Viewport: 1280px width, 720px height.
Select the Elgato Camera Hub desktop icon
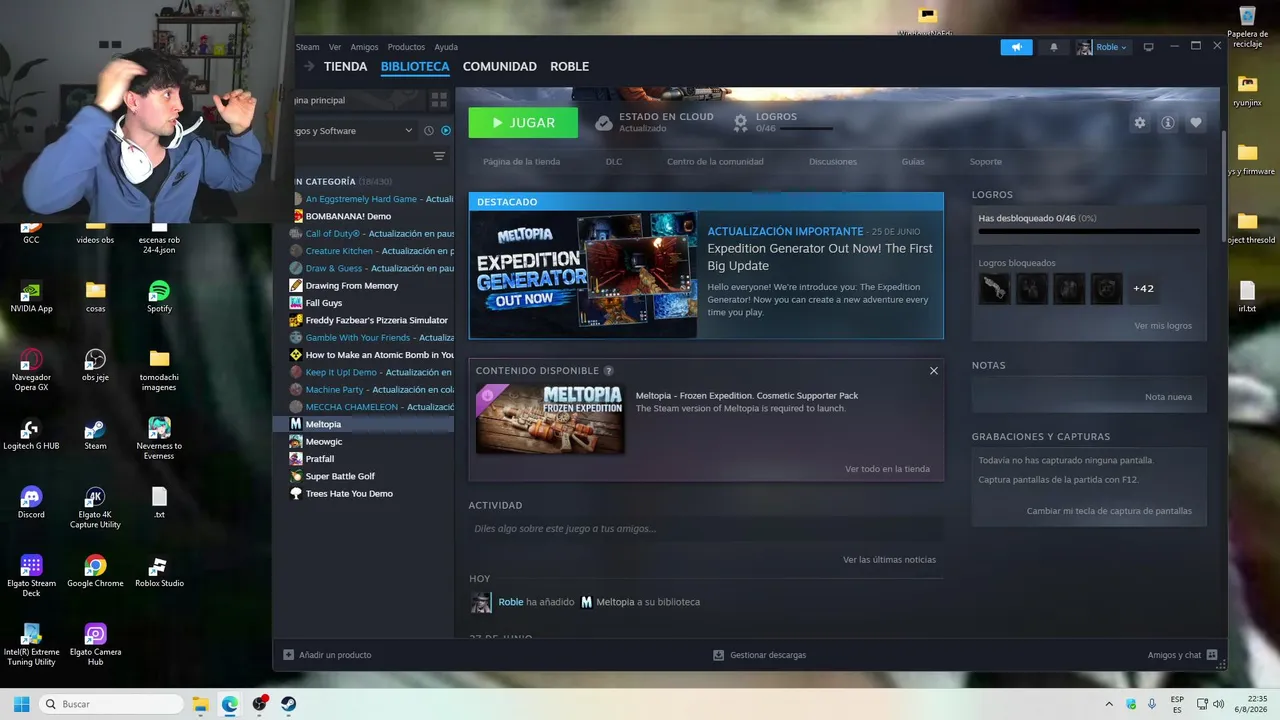tap(95, 645)
